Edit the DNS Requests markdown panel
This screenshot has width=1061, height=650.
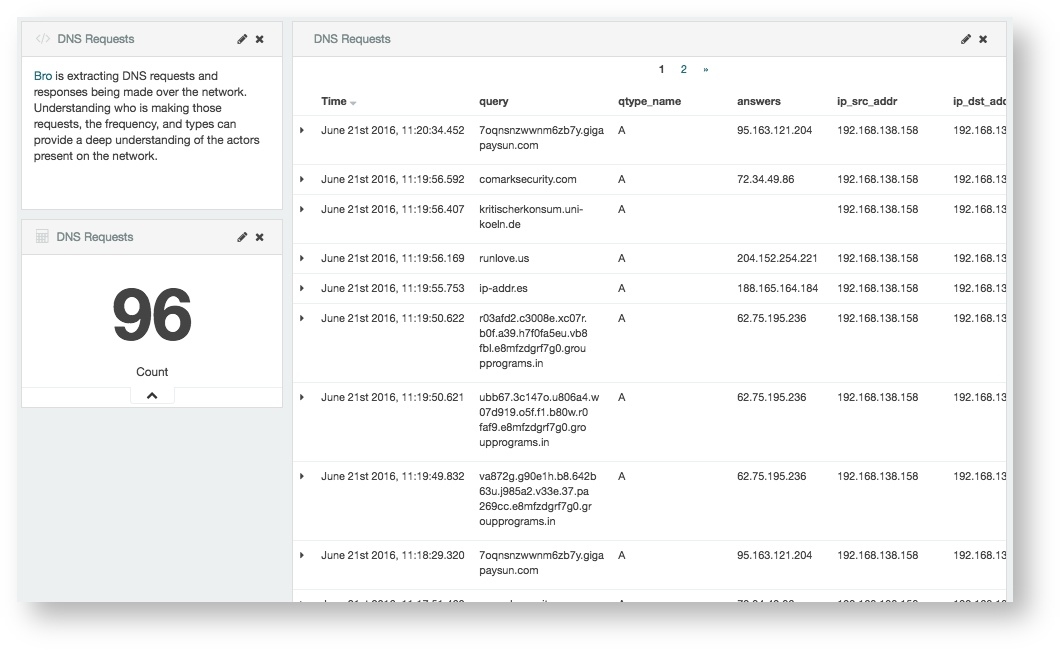click(x=241, y=38)
